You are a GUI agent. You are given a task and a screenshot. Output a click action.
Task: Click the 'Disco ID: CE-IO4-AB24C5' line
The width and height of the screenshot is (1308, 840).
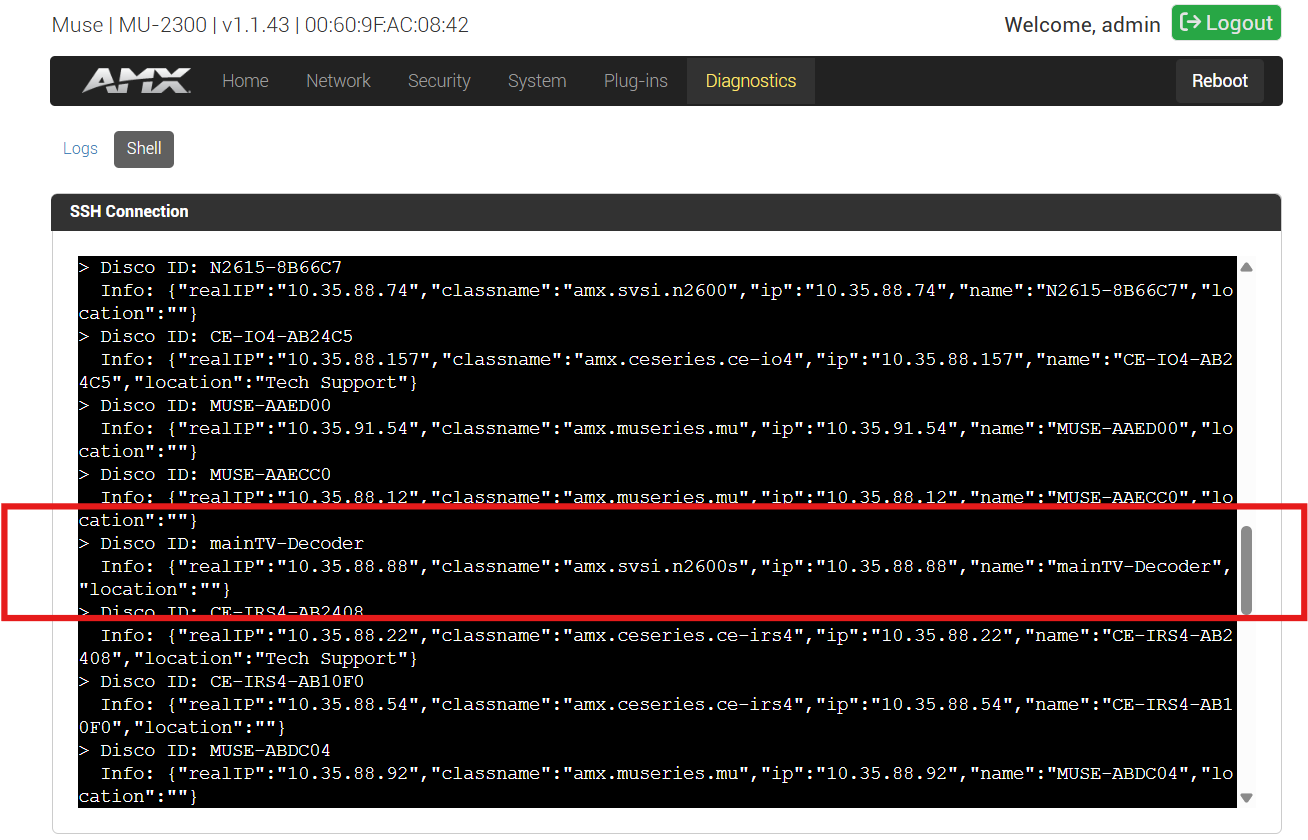pyautogui.click(x=216, y=336)
